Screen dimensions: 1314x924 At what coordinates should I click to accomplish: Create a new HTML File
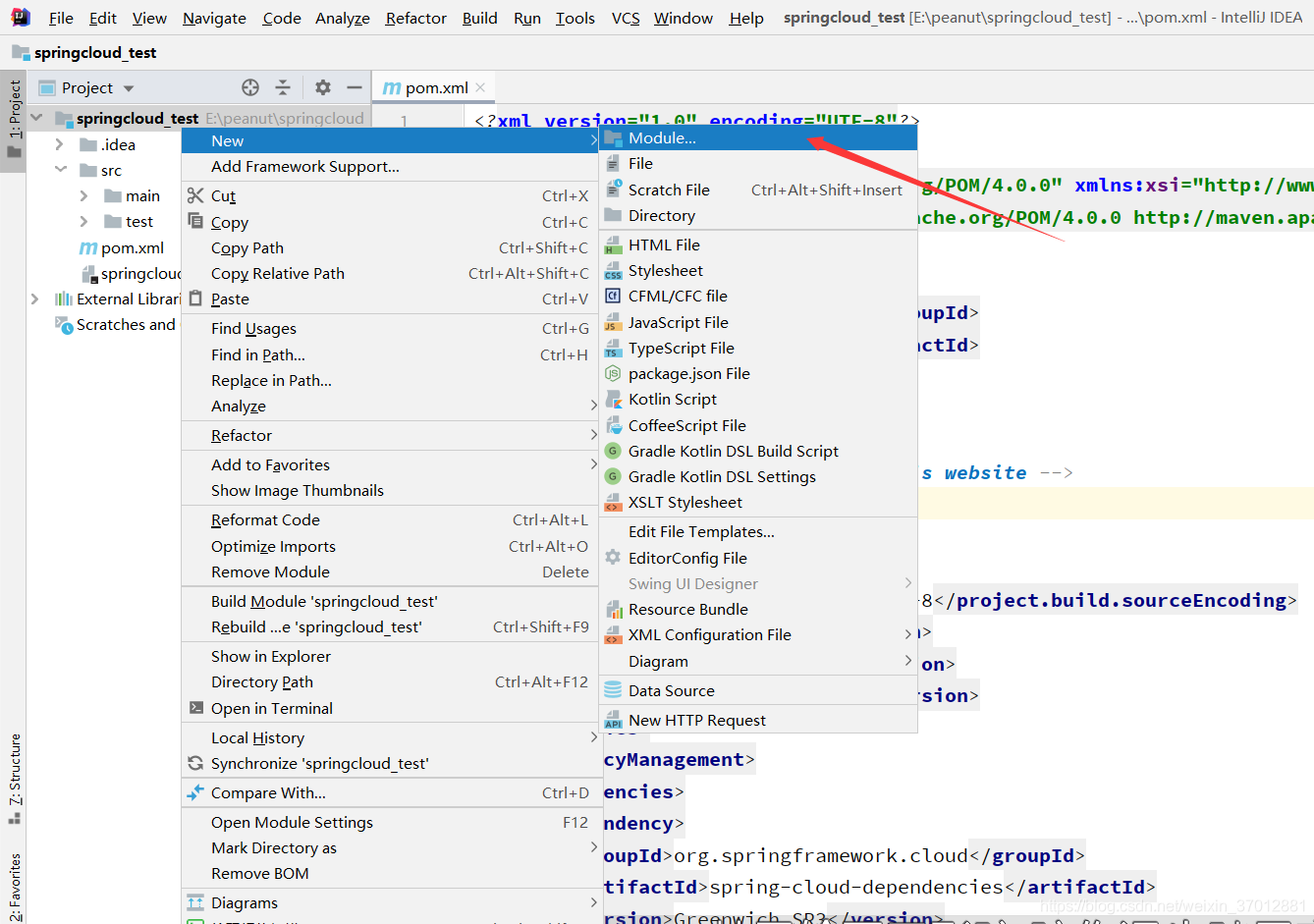(758, 245)
